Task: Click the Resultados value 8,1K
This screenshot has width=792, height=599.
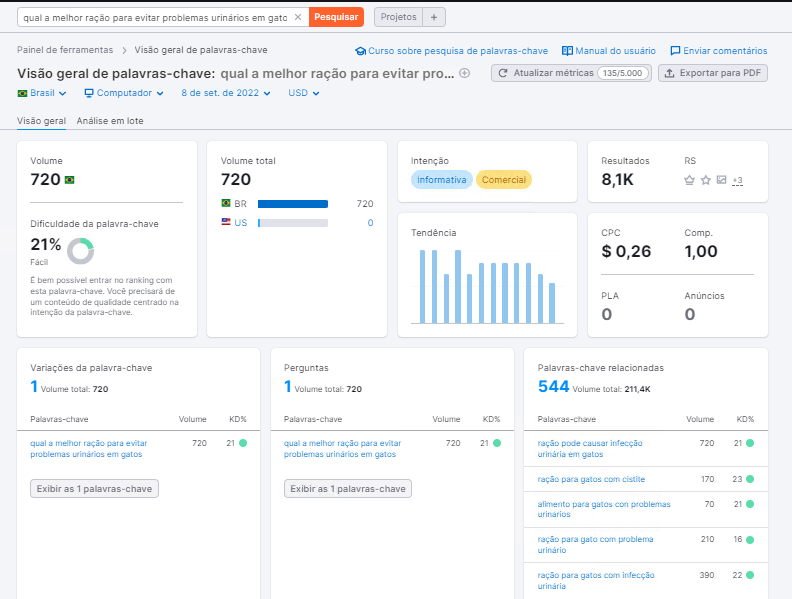Action: pos(617,180)
